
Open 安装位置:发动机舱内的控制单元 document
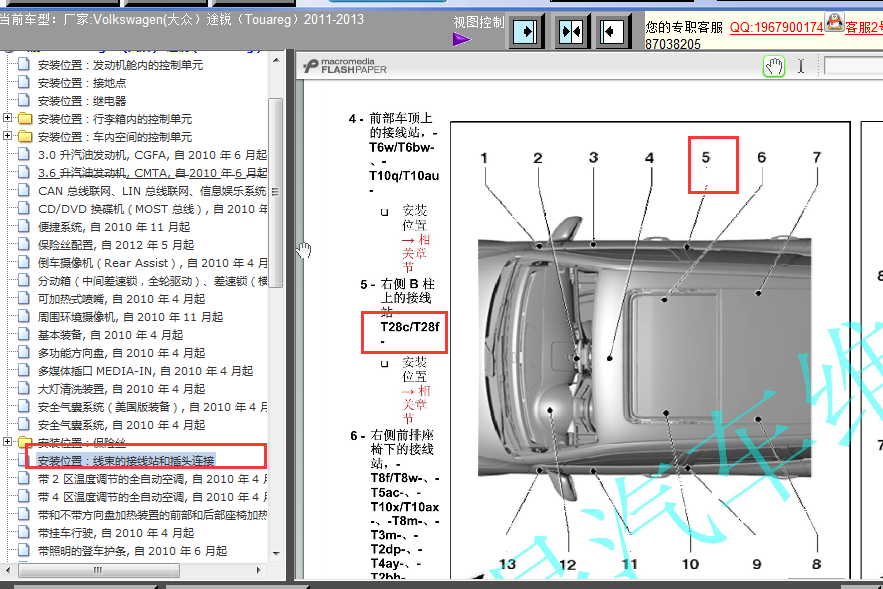coord(120,65)
